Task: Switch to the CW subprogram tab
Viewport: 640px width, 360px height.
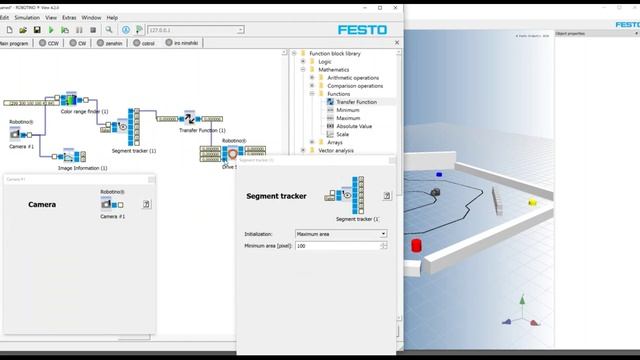Action: click(78, 43)
